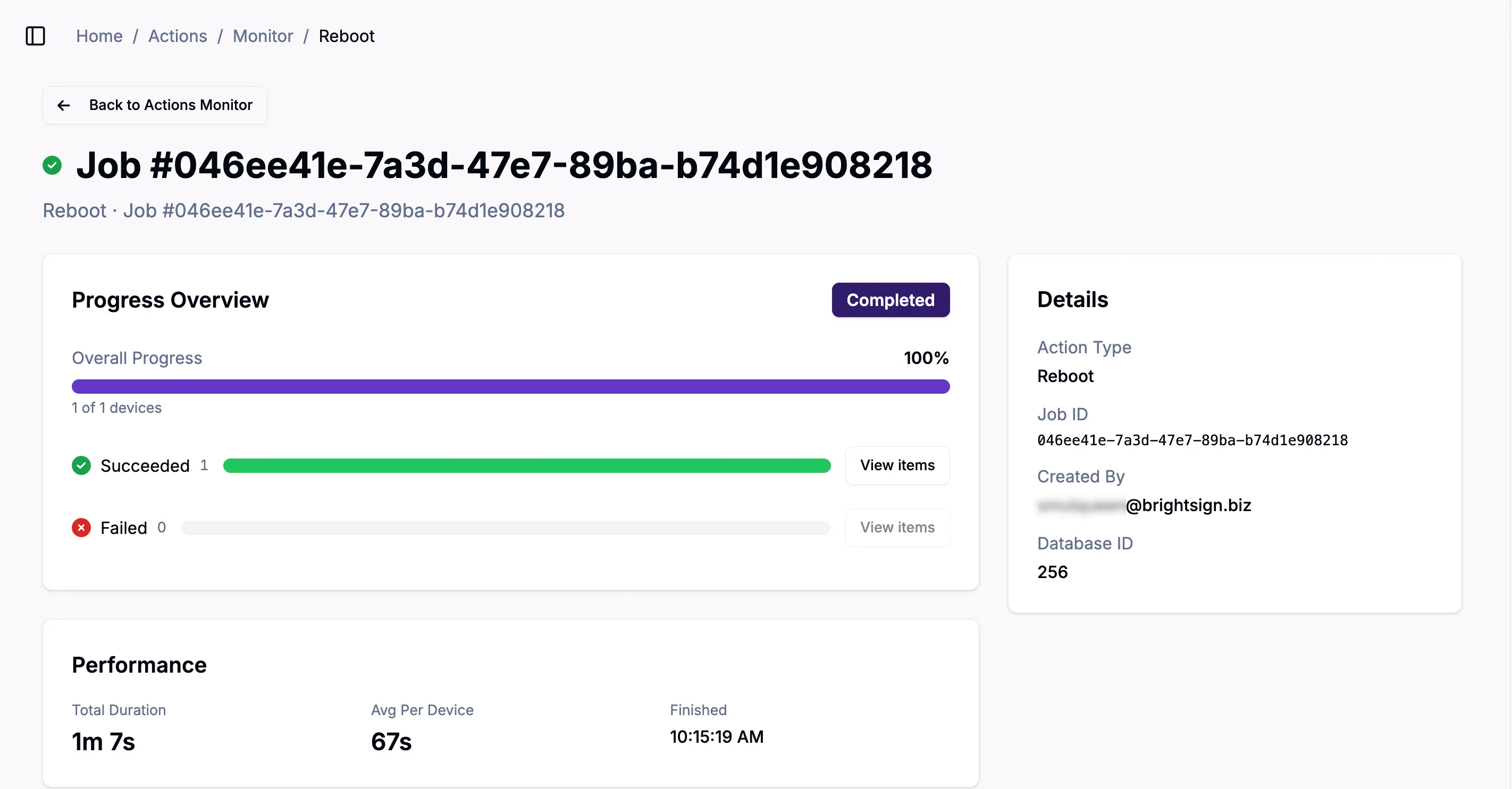Go to the Actions breadcrumb
1512x789 pixels.
point(177,36)
